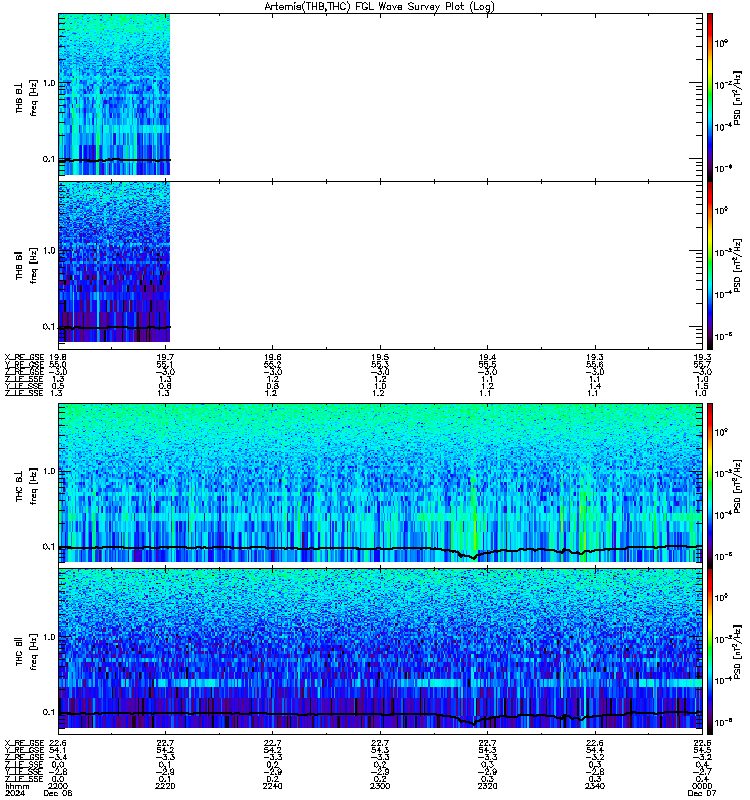
Task: Click the '2340' time axis label
Action: (595, 786)
